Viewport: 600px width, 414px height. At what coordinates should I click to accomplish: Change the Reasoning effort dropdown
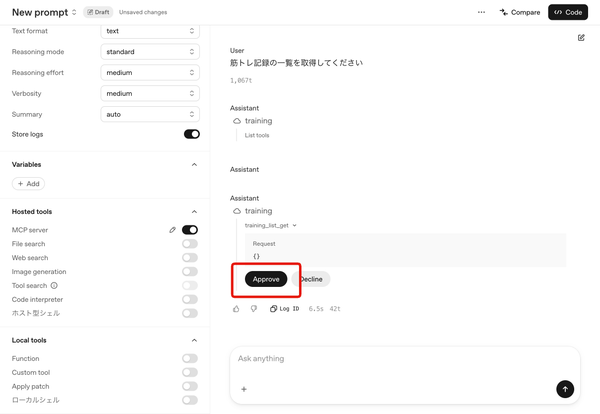click(150, 72)
